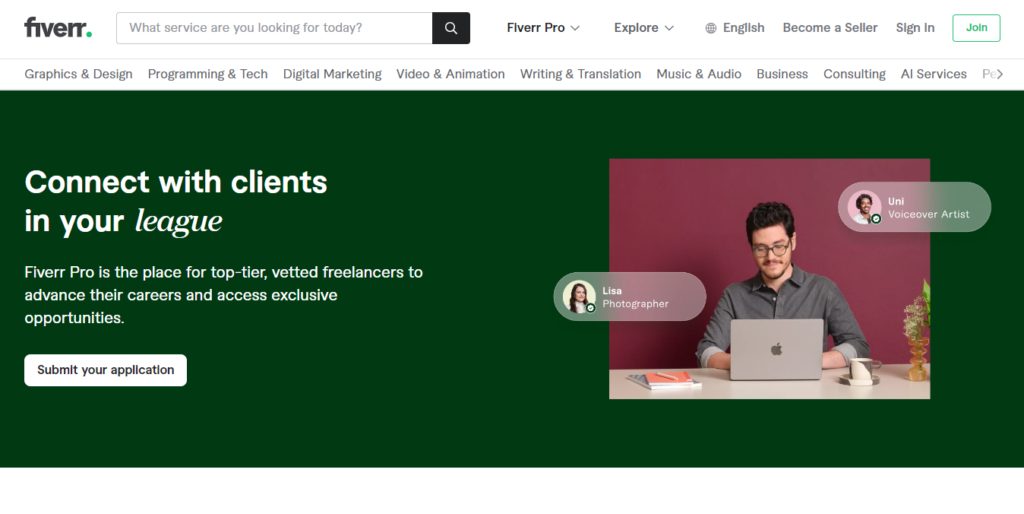The height and width of the screenshot is (514, 1024).
Task: Open the AI Services category
Action: [x=933, y=74]
